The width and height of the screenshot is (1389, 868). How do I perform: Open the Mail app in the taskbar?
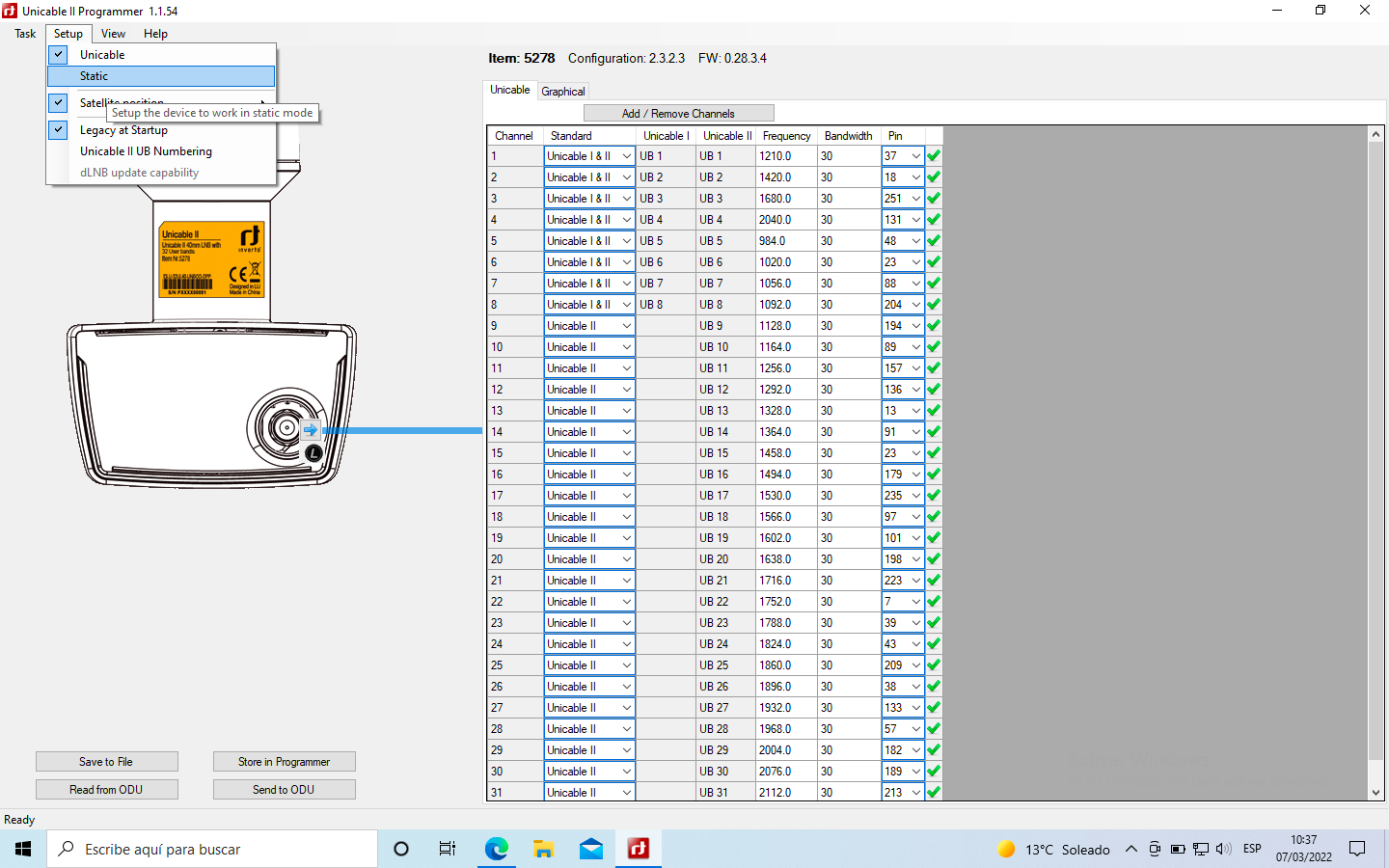click(590, 849)
